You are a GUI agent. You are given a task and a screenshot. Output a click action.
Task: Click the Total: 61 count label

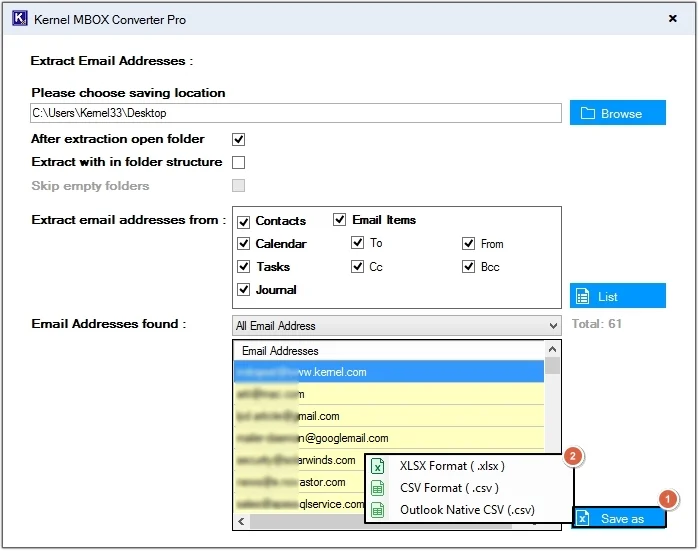click(596, 324)
